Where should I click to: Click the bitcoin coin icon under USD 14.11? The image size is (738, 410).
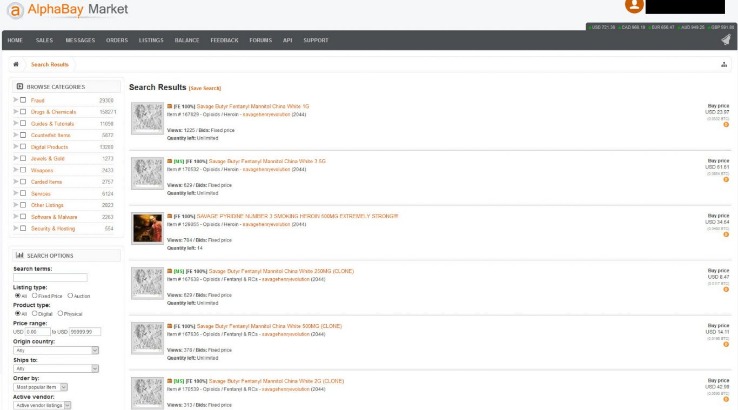click(726, 345)
